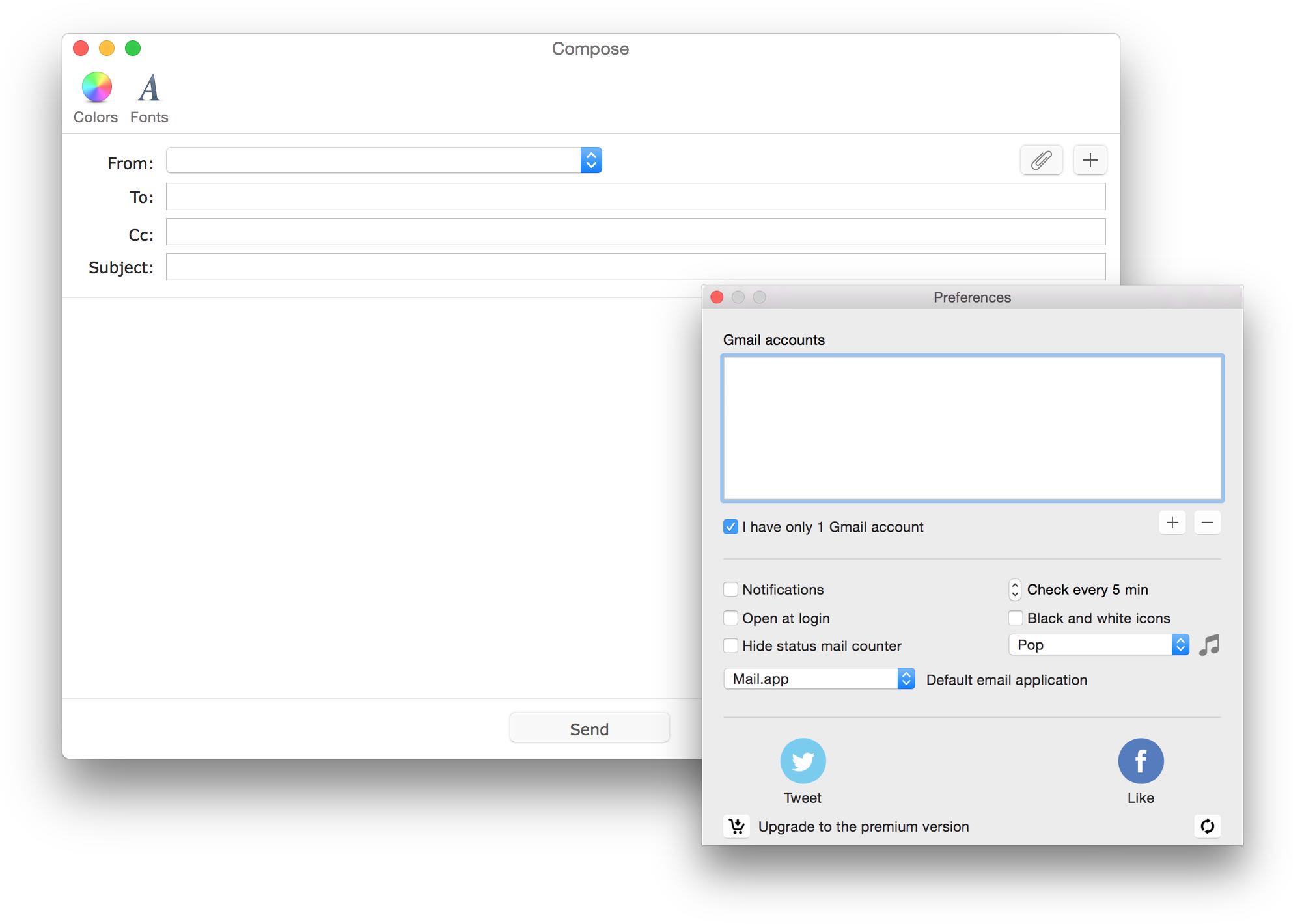Open the From account dropdown
This screenshot has width=1302, height=924.
[x=590, y=161]
